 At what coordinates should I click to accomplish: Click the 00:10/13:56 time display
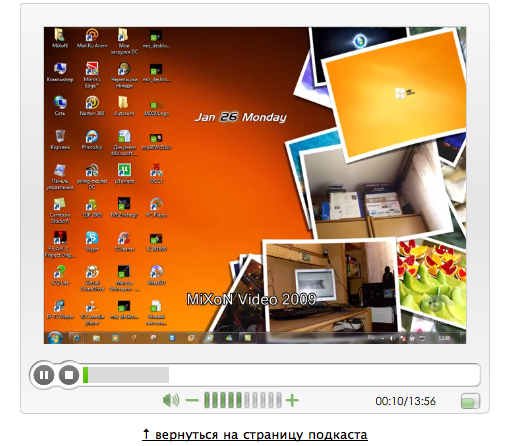coord(405,401)
